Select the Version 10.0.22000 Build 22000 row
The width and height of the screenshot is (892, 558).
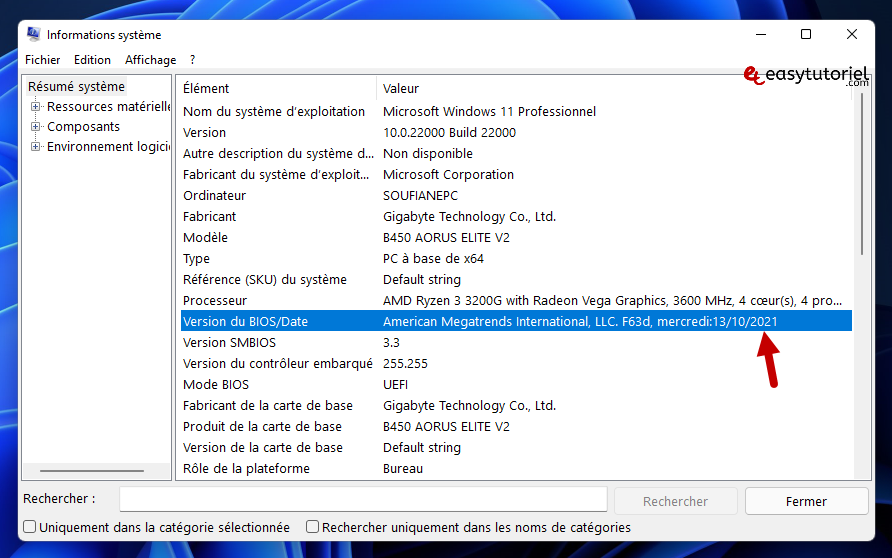pos(516,133)
